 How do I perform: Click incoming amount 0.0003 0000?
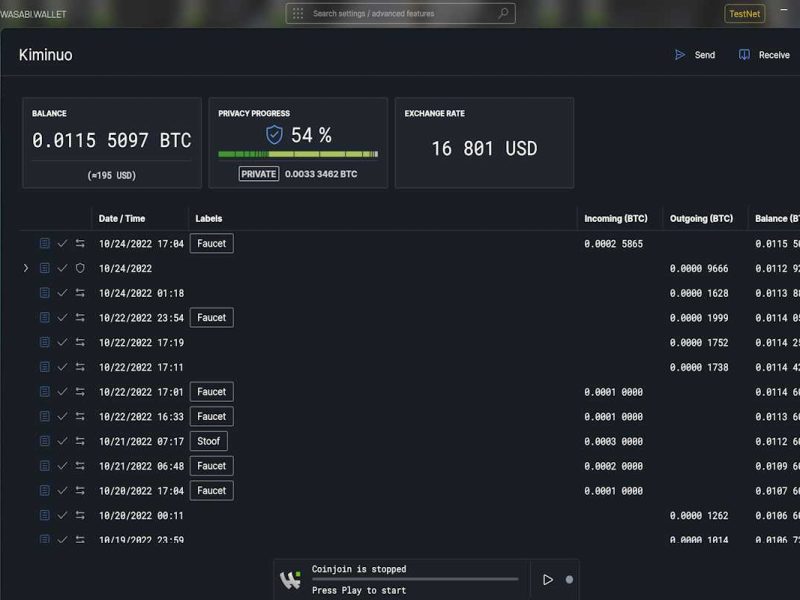click(x=613, y=441)
